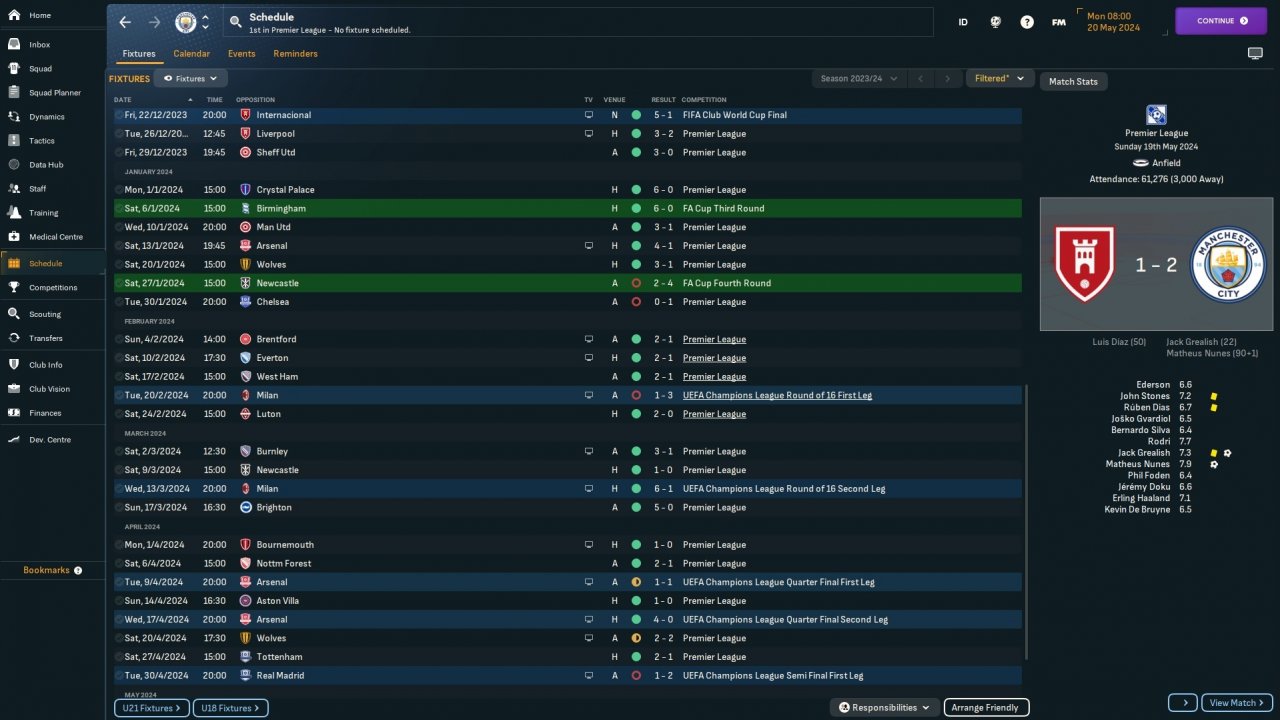Image resolution: width=1280 pixels, height=720 pixels.
Task: Select Club Vision in the sidebar
Action: [52, 389]
